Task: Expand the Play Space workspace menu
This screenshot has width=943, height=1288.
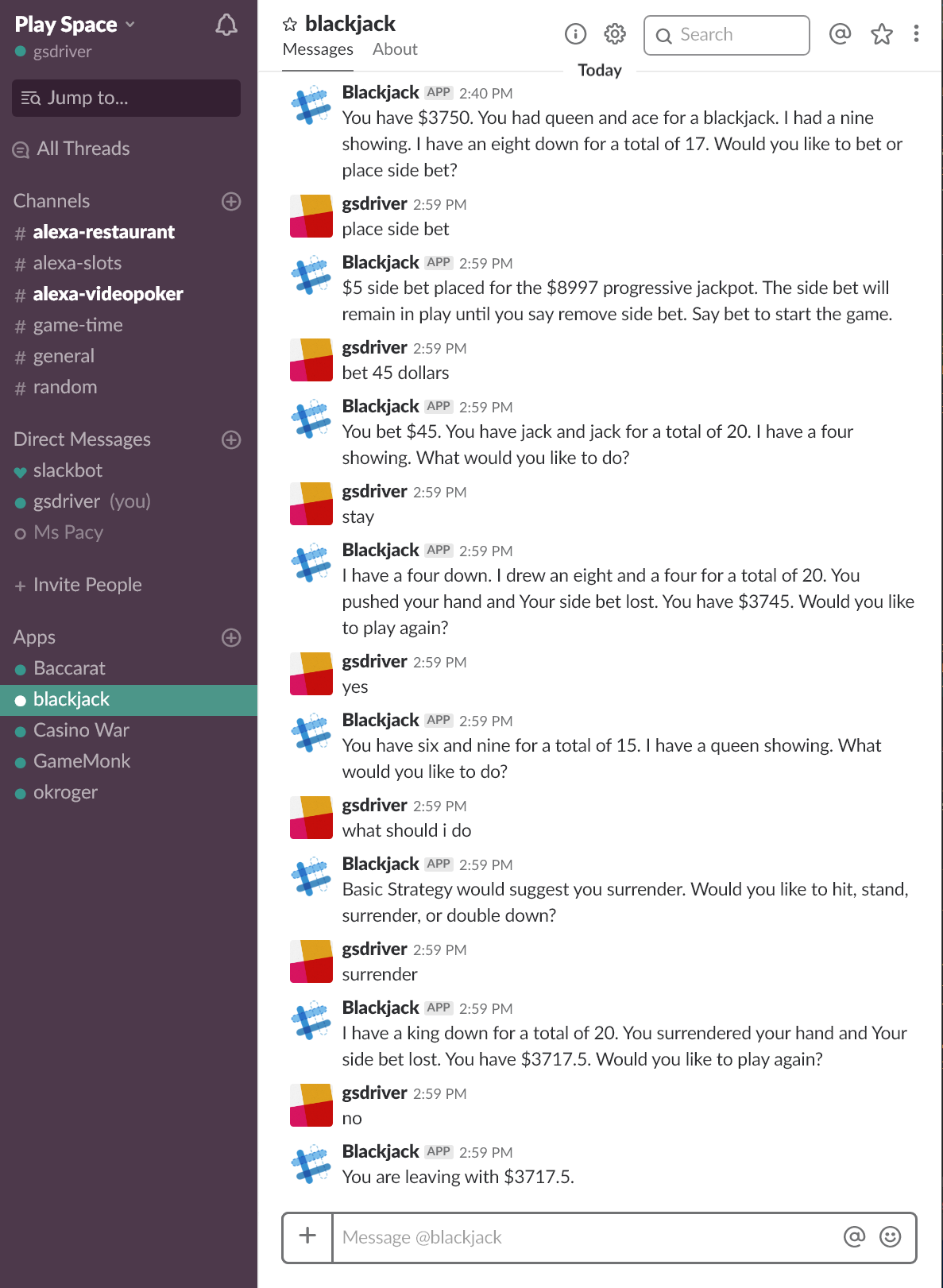Action: click(x=75, y=25)
